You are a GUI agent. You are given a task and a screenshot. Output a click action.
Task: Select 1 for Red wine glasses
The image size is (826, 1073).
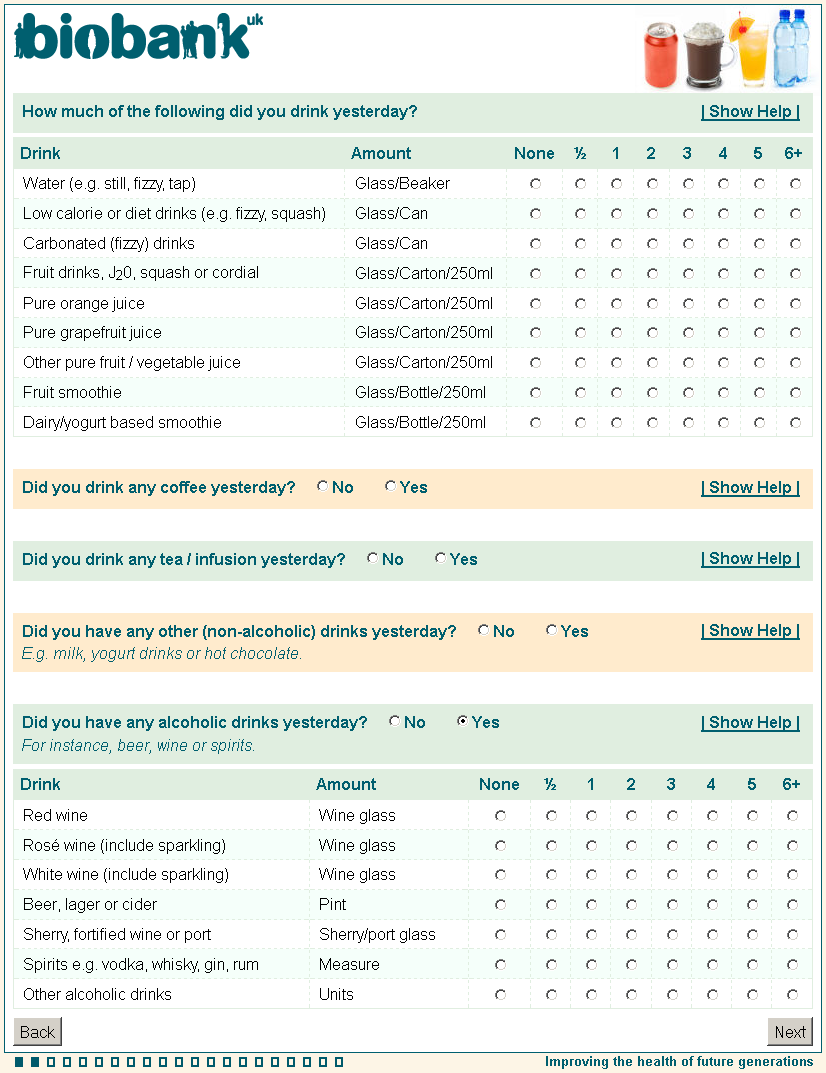[591, 816]
